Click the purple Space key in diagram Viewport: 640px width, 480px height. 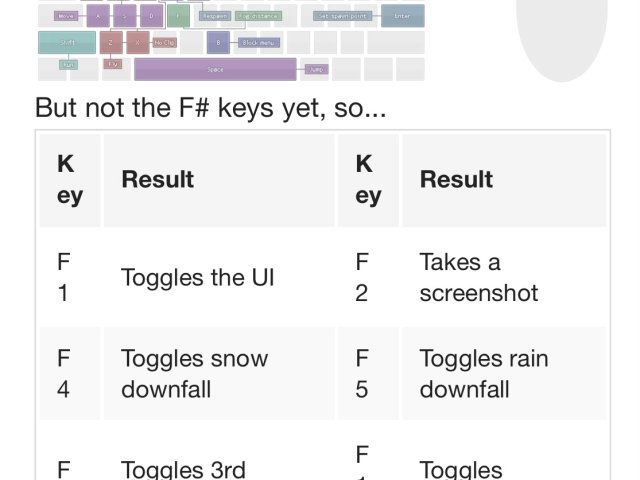[215, 69]
